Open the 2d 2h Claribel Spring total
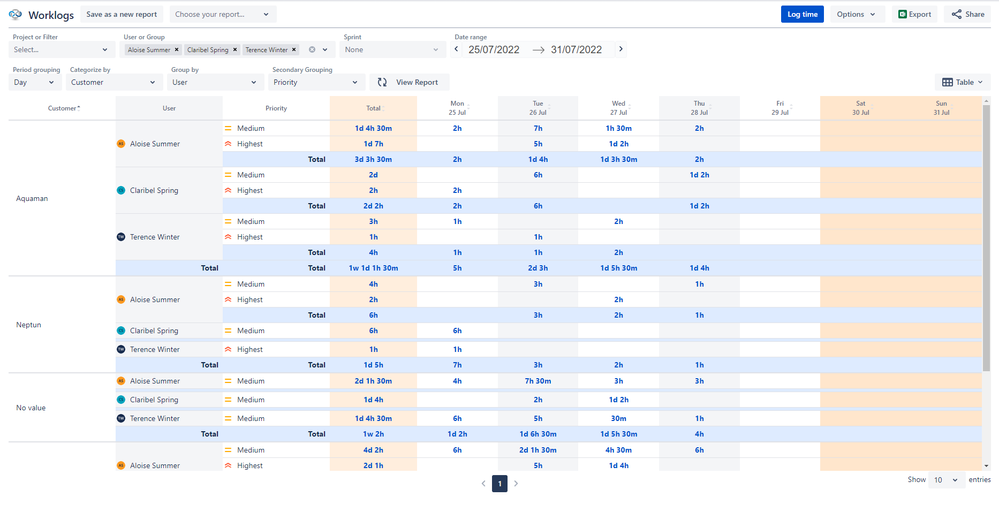 pos(373,206)
